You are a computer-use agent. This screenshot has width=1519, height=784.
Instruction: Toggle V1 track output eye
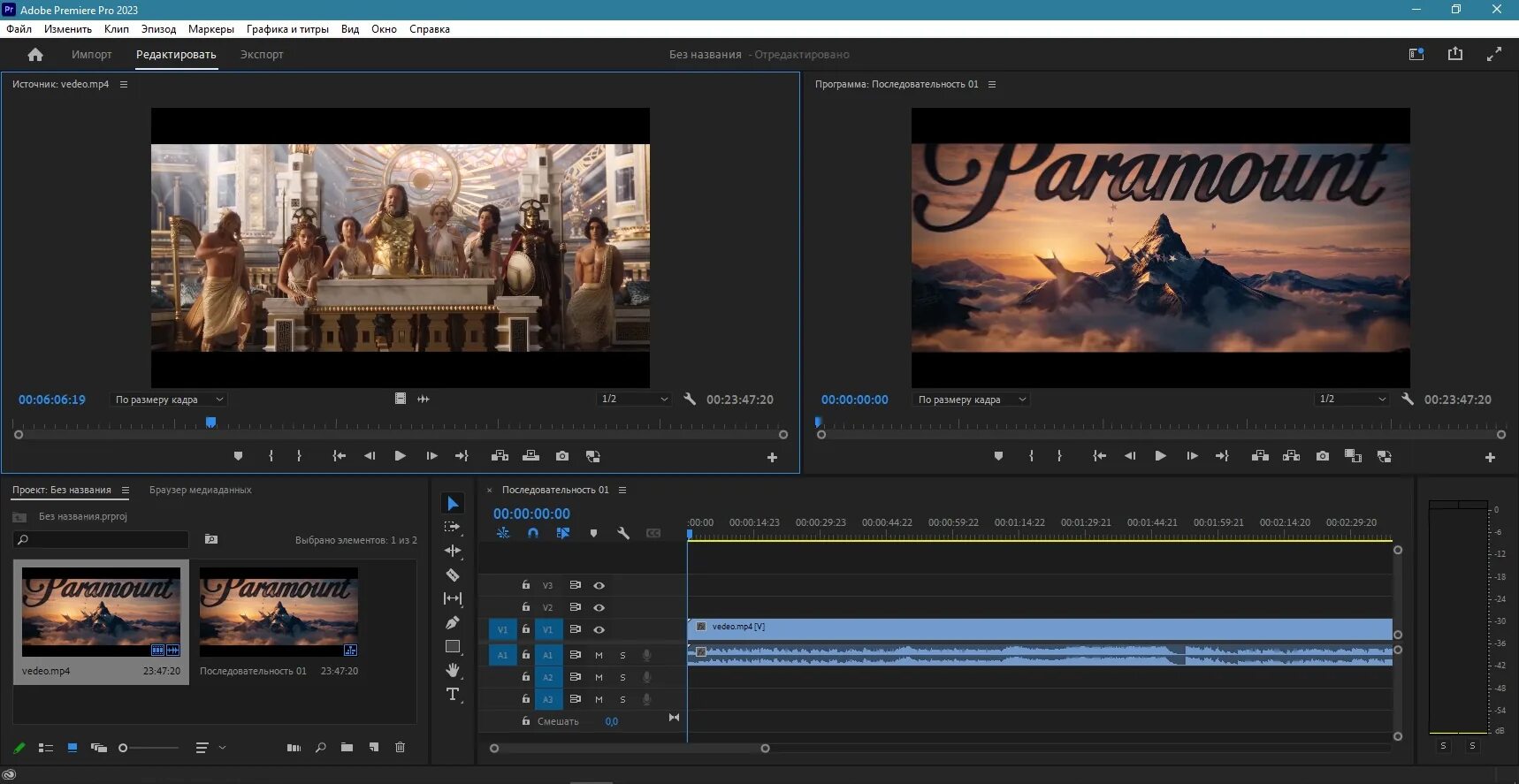coord(599,629)
